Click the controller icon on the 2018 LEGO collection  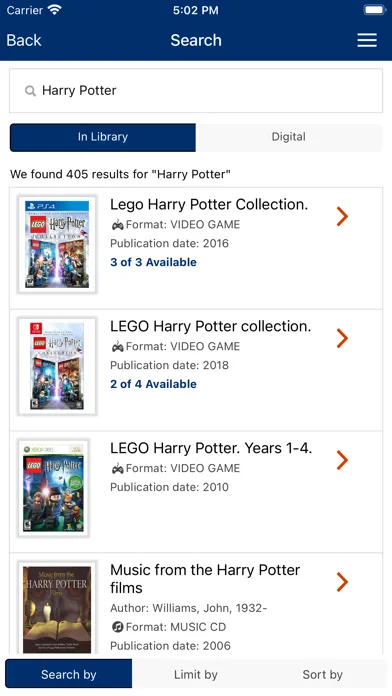click(x=117, y=347)
